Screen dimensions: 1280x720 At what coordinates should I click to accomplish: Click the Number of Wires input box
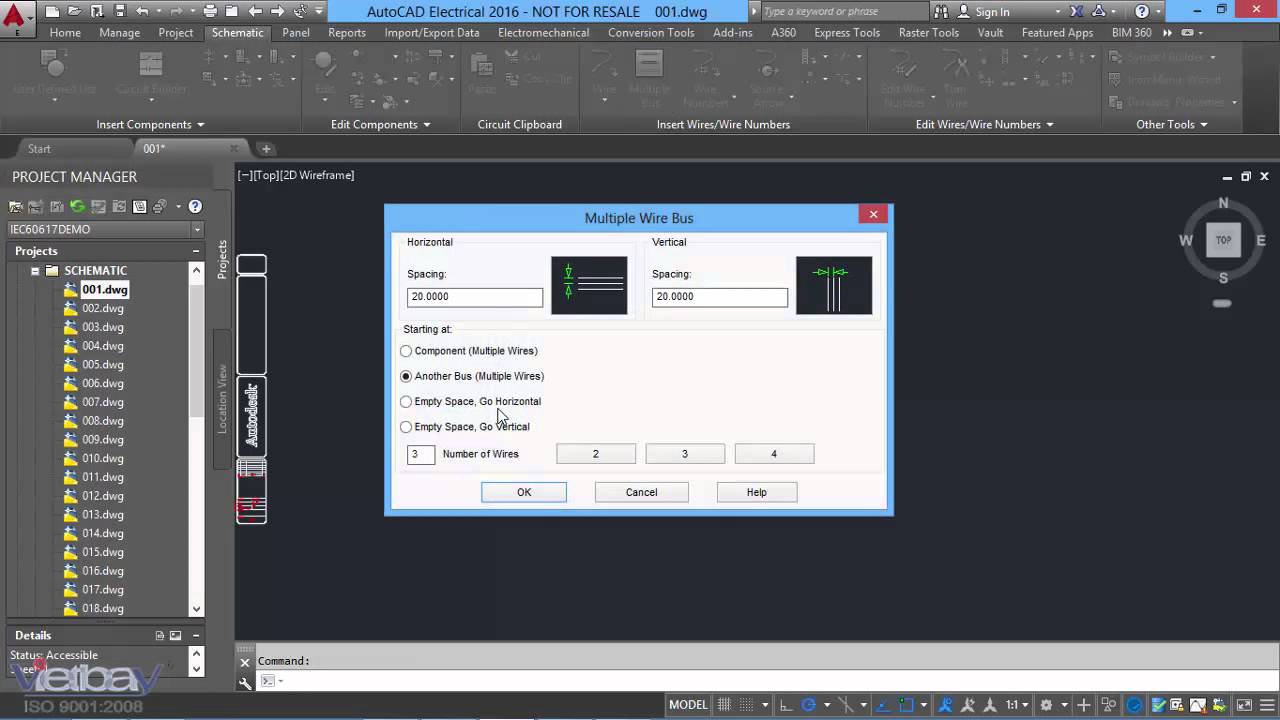coord(421,454)
